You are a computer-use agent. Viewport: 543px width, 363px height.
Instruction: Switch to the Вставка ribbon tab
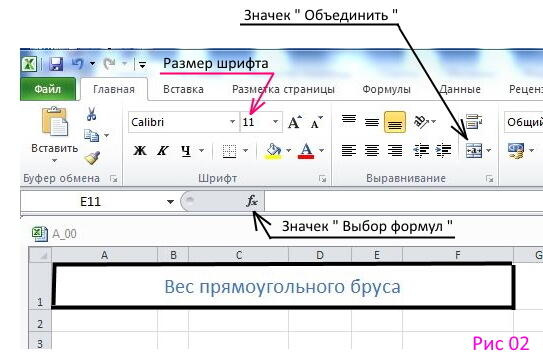[183, 89]
